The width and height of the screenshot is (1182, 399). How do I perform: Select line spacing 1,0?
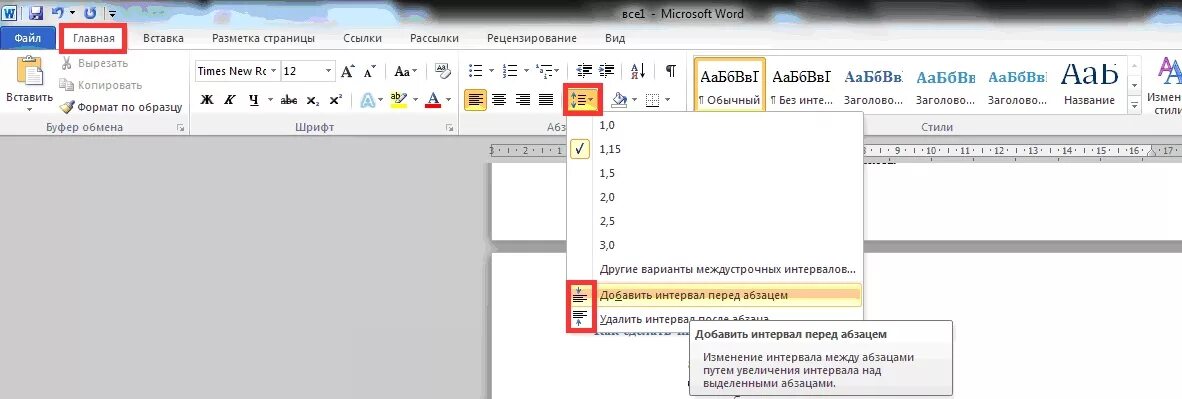(714, 125)
